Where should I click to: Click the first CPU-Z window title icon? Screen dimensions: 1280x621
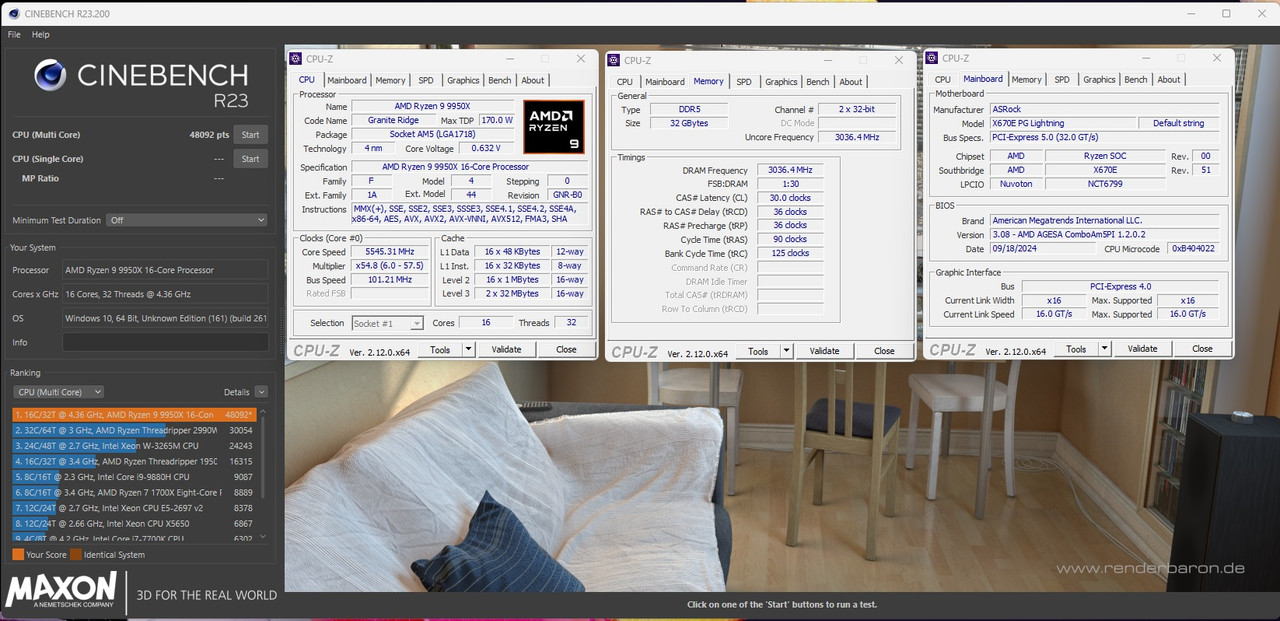tap(296, 59)
